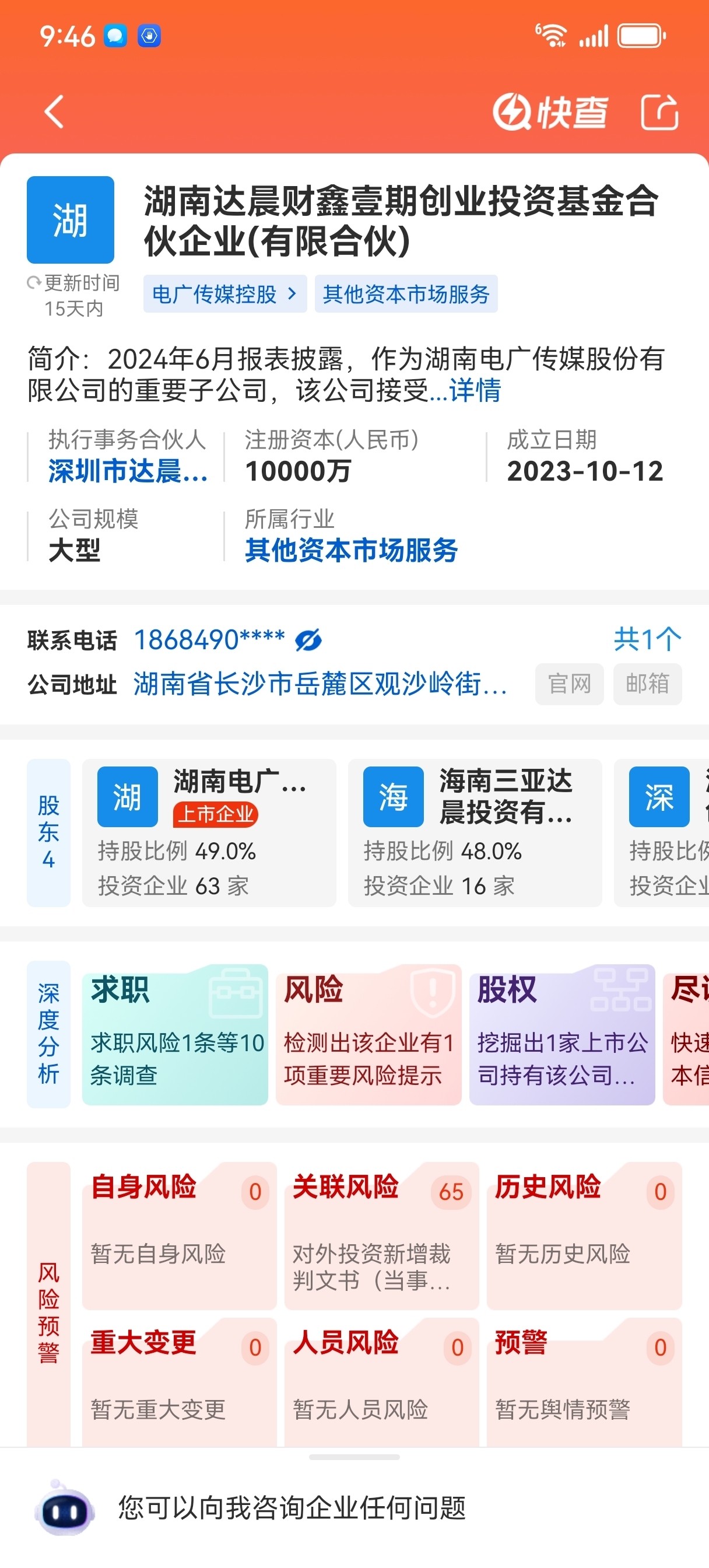Open 股权 analysis card
The width and height of the screenshot is (709, 1568).
[x=562, y=1034]
